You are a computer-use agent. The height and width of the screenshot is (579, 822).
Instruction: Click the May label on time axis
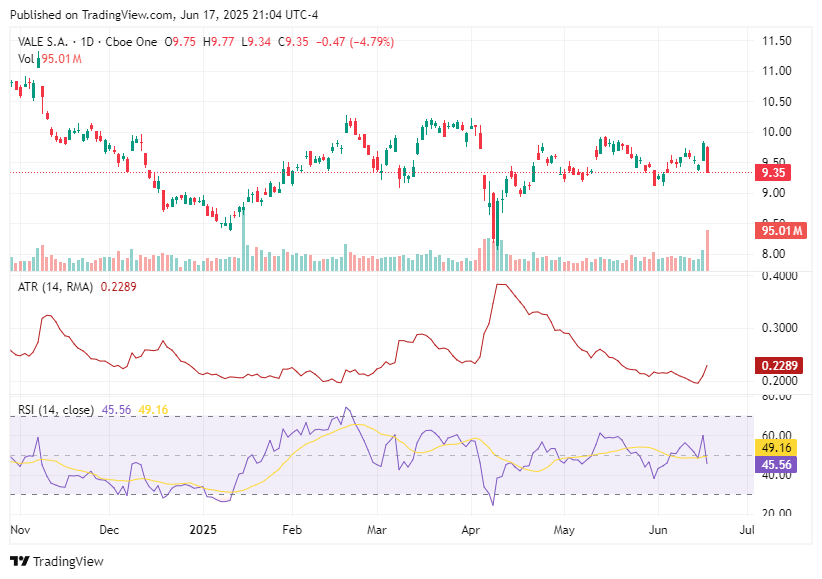(564, 530)
